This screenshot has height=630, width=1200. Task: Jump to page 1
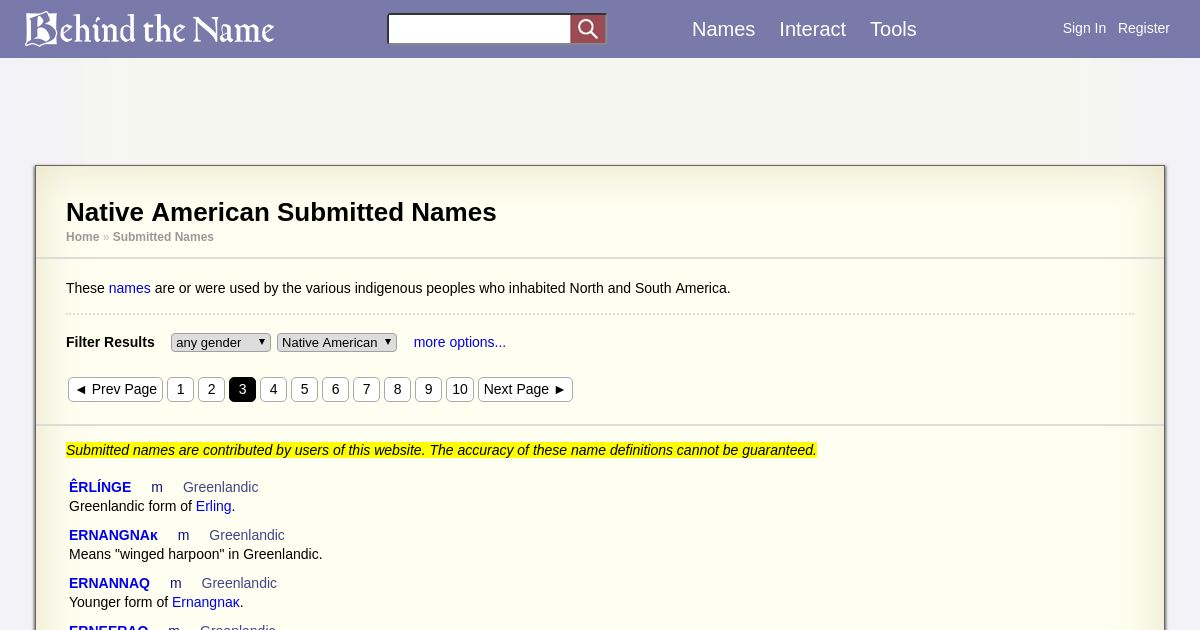click(180, 389)
